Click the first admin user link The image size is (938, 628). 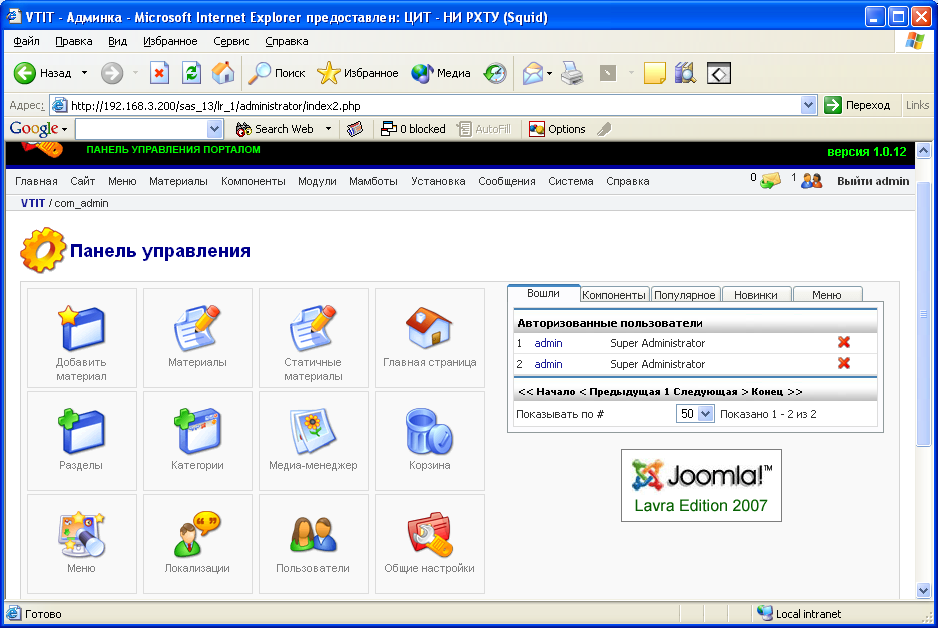tap(548, 343)
